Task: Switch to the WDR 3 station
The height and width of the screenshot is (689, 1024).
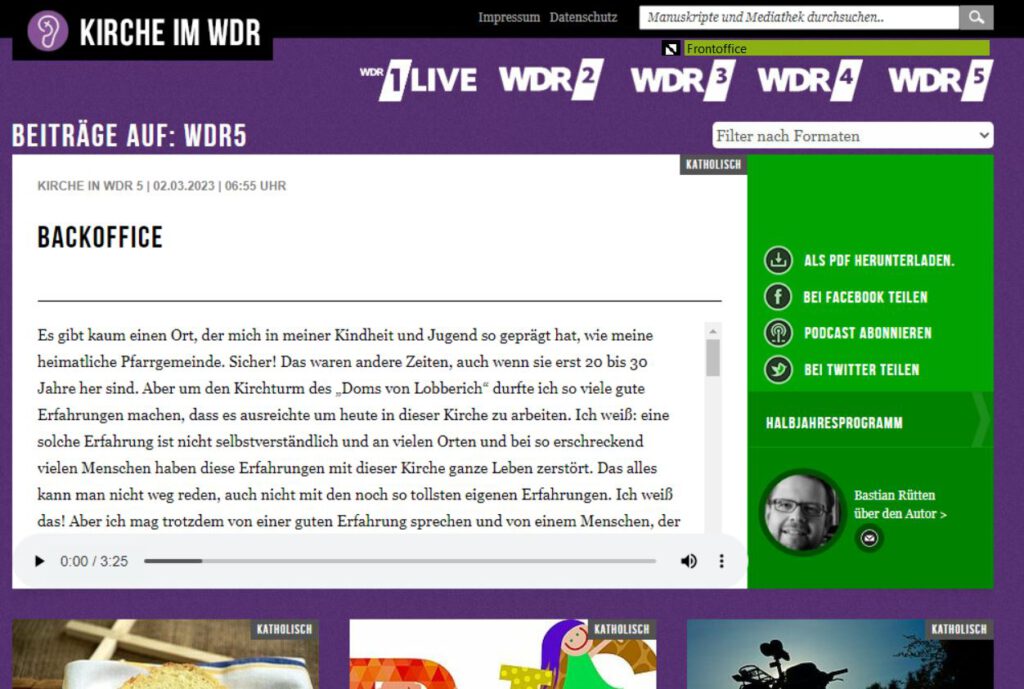Action: click(x=683, y=80)
